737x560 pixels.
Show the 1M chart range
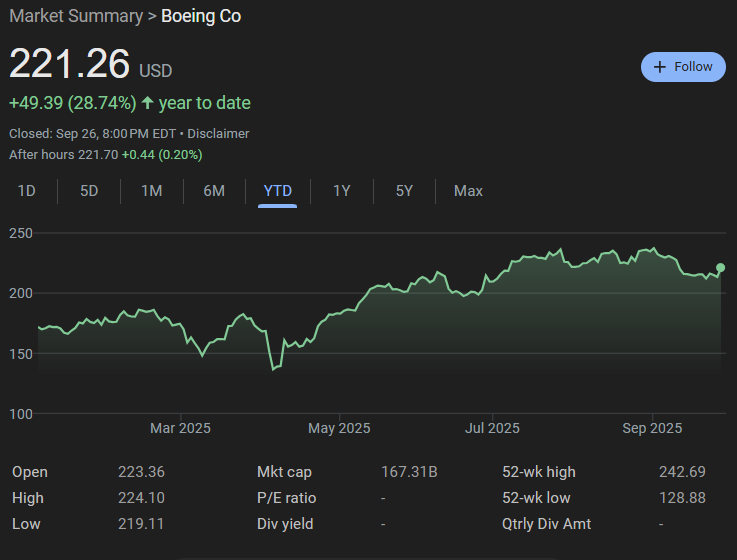151,190
